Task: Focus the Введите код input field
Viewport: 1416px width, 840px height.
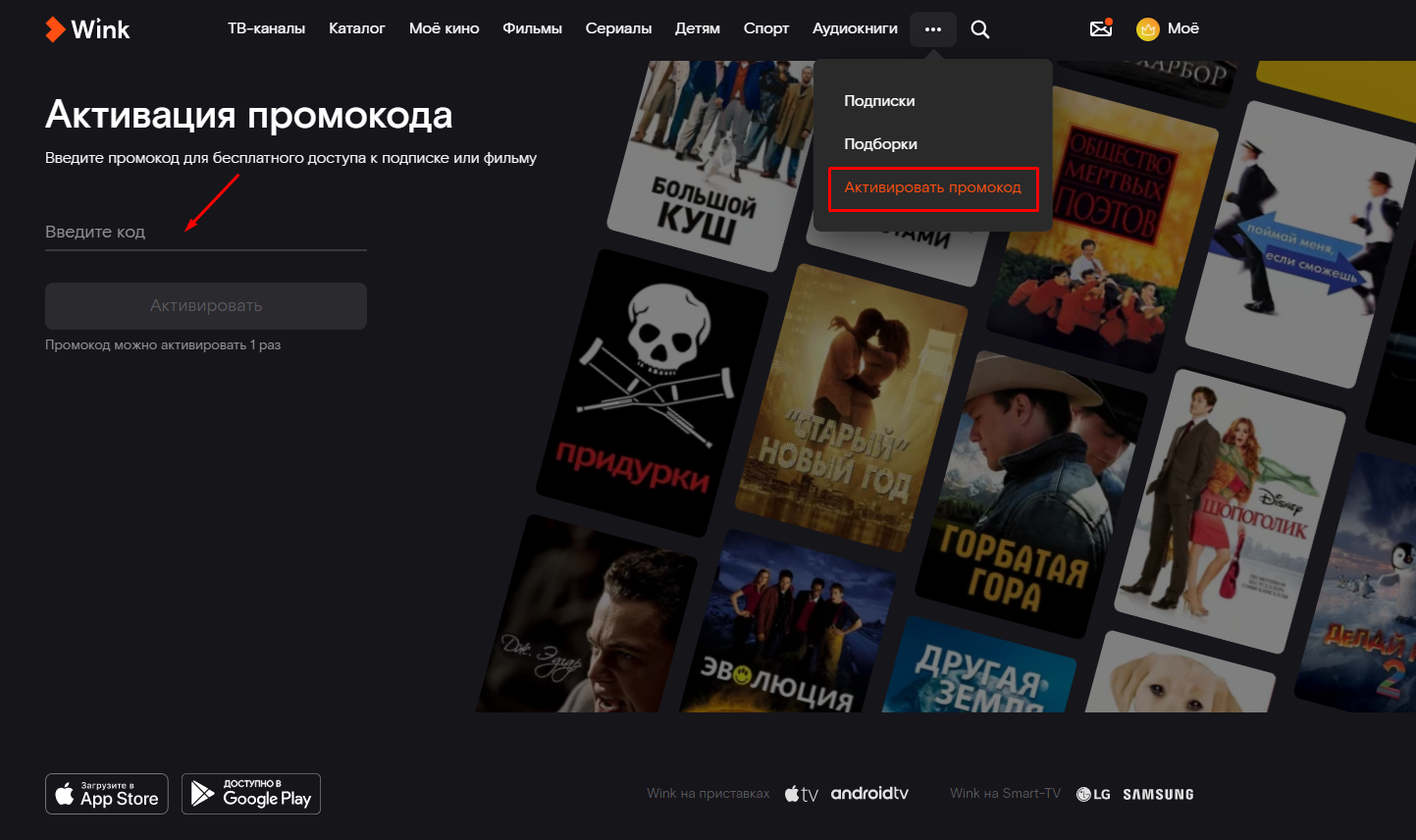Action: pyautogui.click(x=206, y=233)
